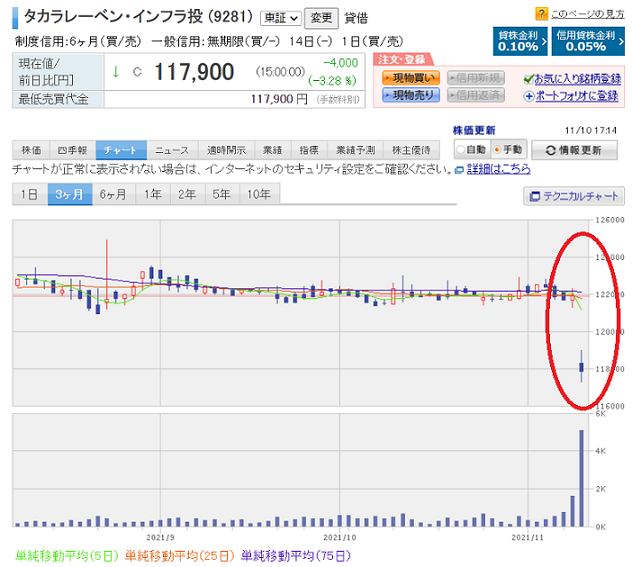This screenshot has width=632, height=567.
Task: Click the latest candlestick near 118000
Action: (x=581, y=367)
